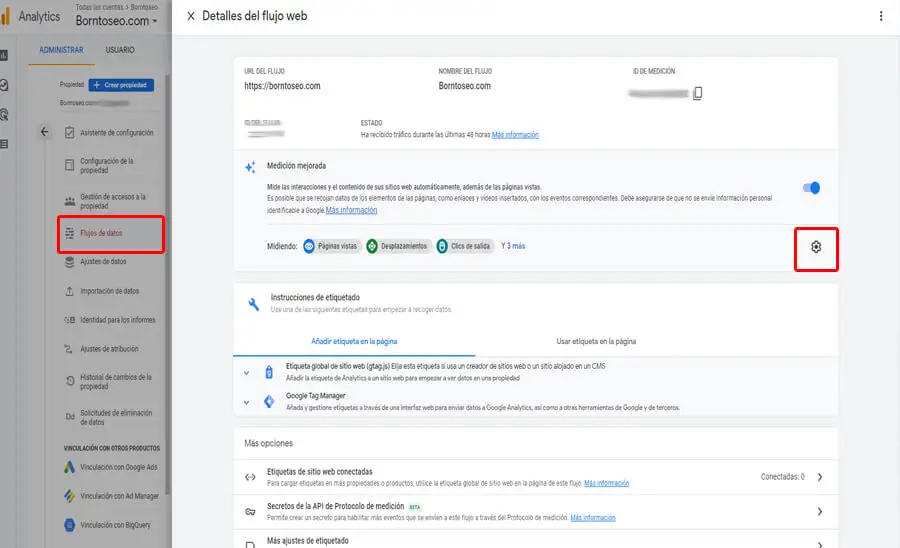This screenshot has height=548, width=900.
Task: Select the ADMINISTRAR tab
Action: click(x=61, y=50)
